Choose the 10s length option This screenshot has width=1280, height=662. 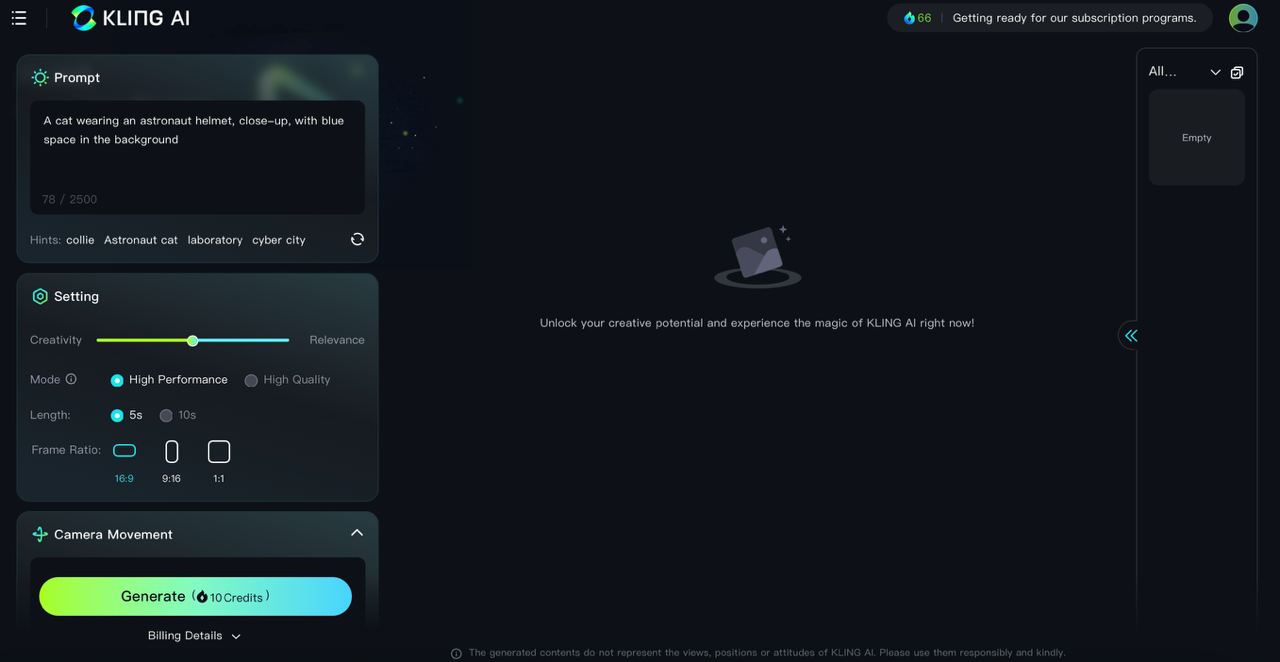(178, 415)
